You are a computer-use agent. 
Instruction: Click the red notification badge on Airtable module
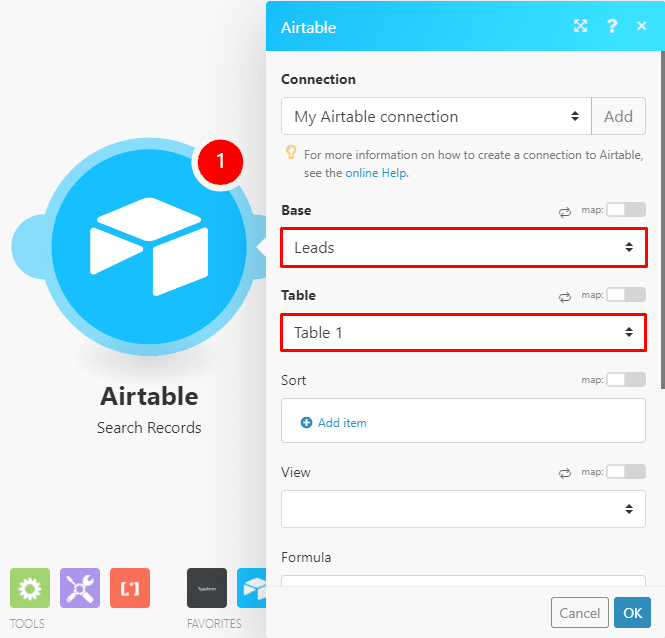pyautogui.click(x=221, y=159)
